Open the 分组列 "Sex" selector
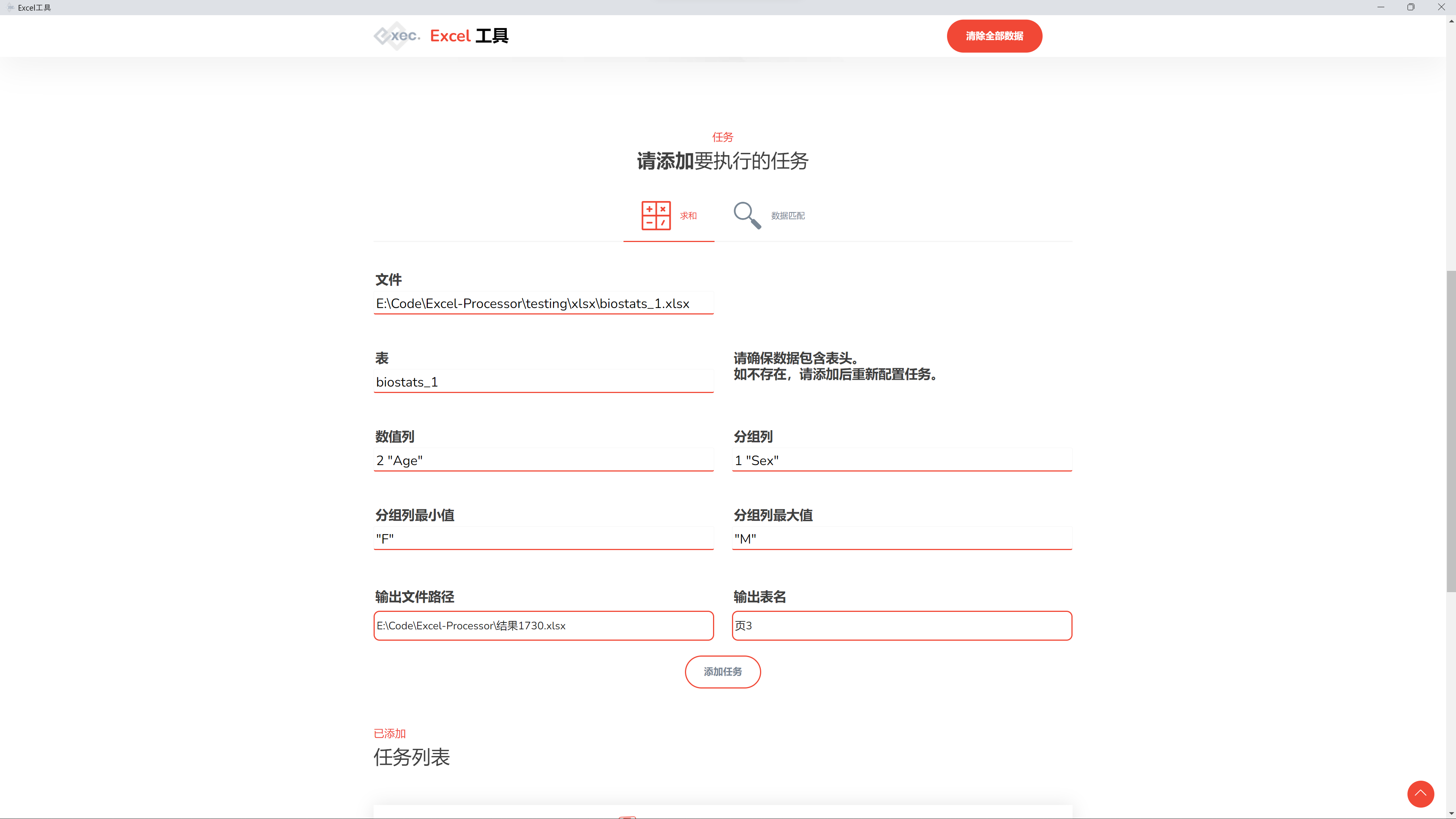1456x819 pixels. pyautogui.click(x=902, y=461)
